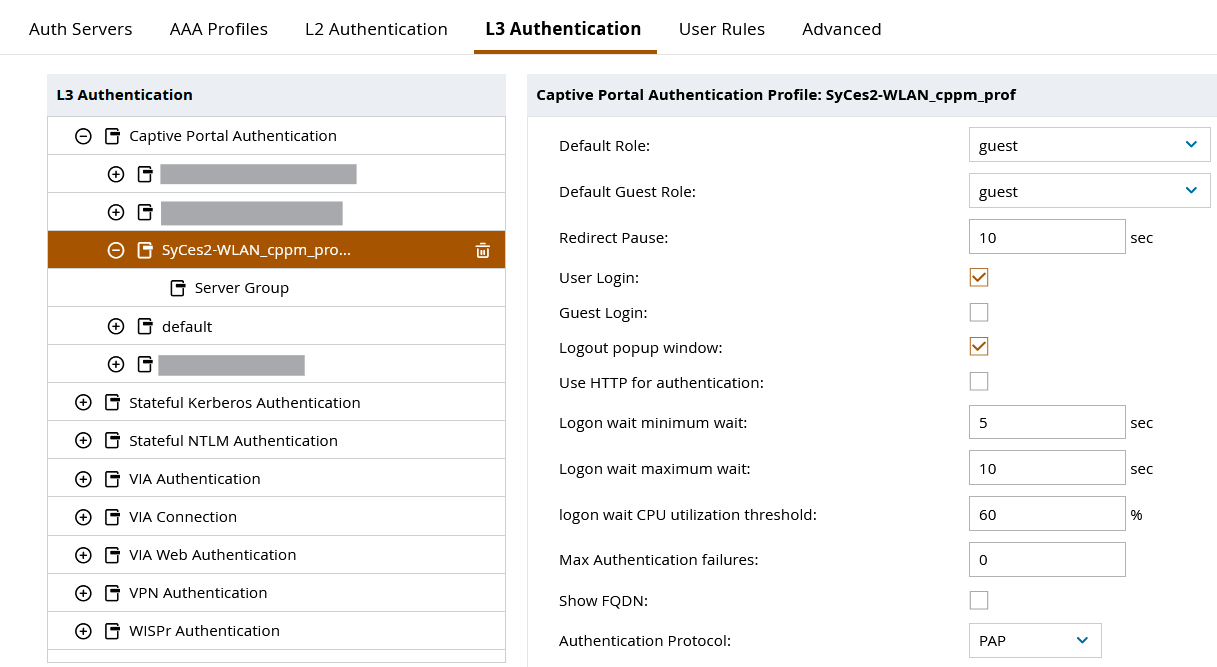
Task: Open the Default Role dropdown
Action: 1089,145
